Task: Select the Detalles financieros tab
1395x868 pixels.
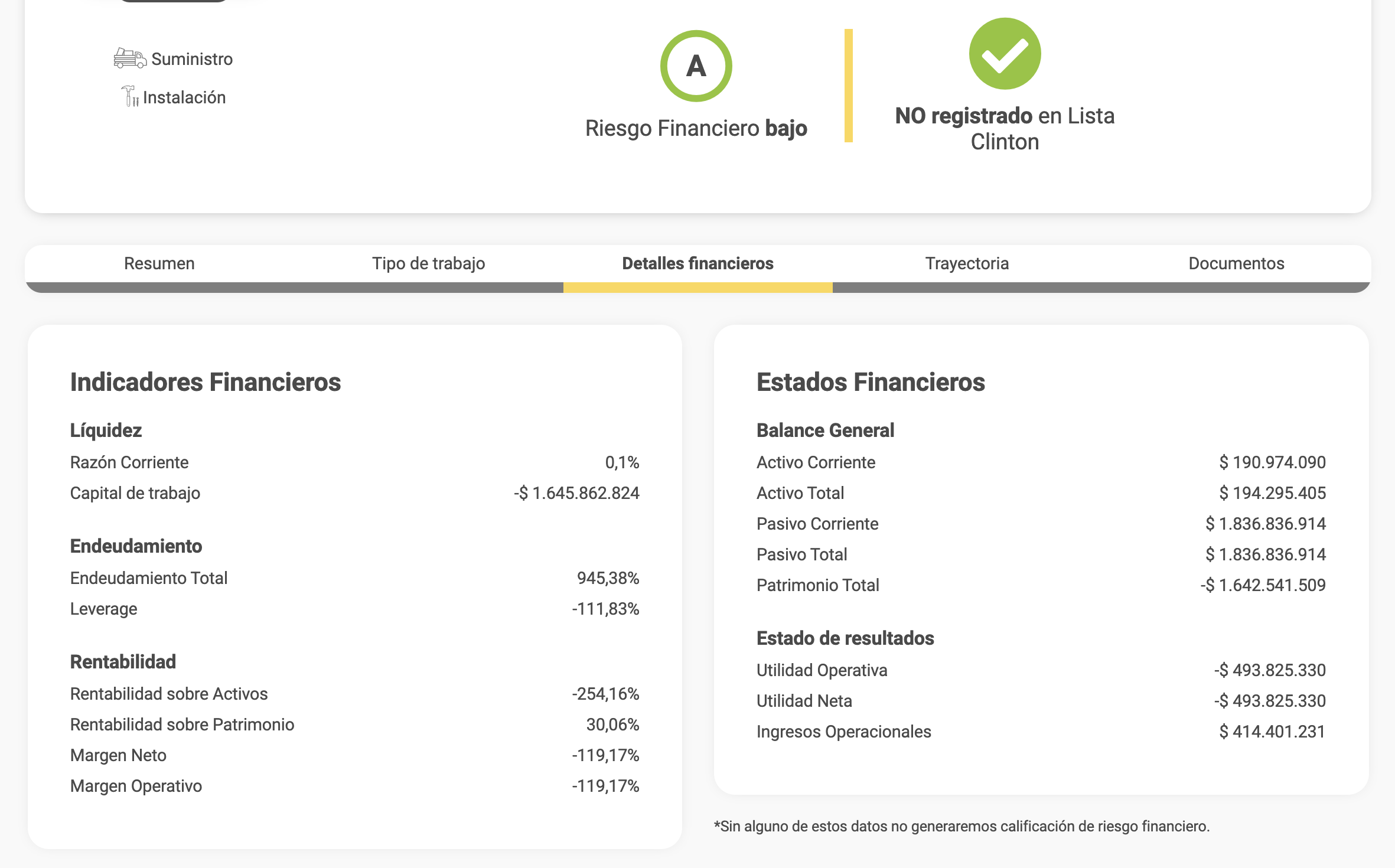Action: pos(697,263)
